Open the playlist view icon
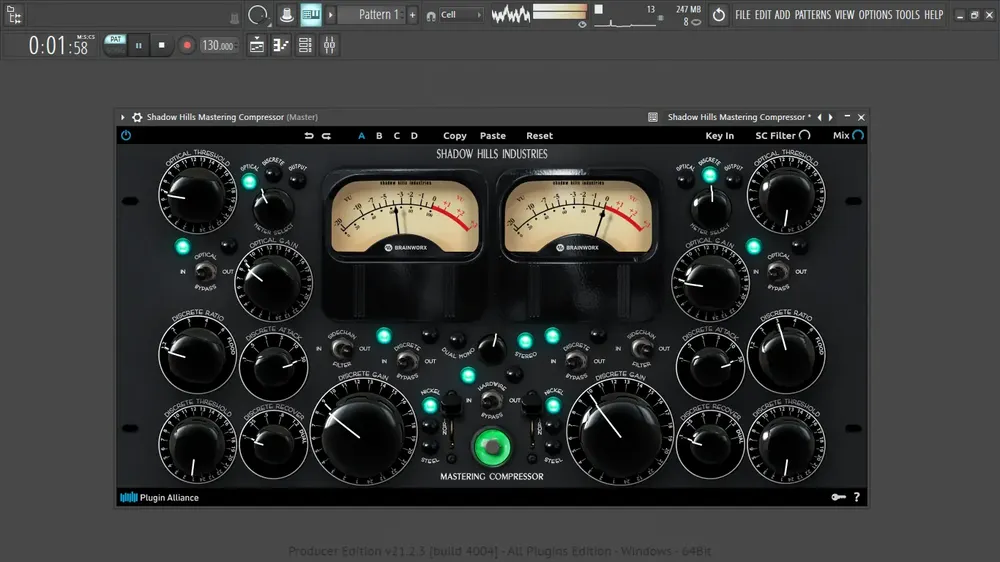 [x=257, y=45]
